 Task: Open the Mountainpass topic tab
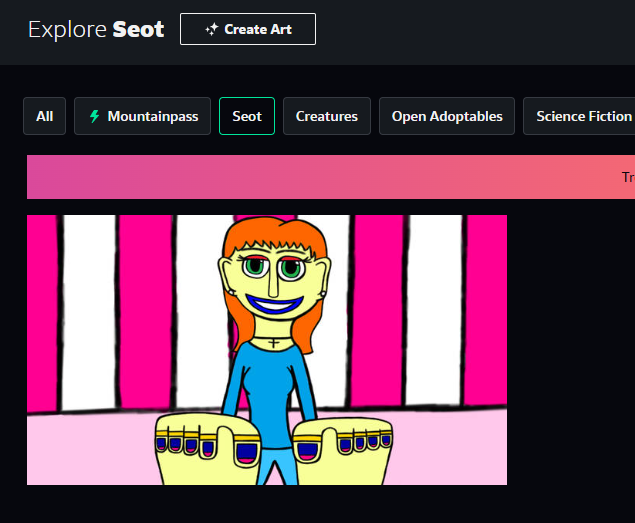pyautogui.click(x=143, y=116)
